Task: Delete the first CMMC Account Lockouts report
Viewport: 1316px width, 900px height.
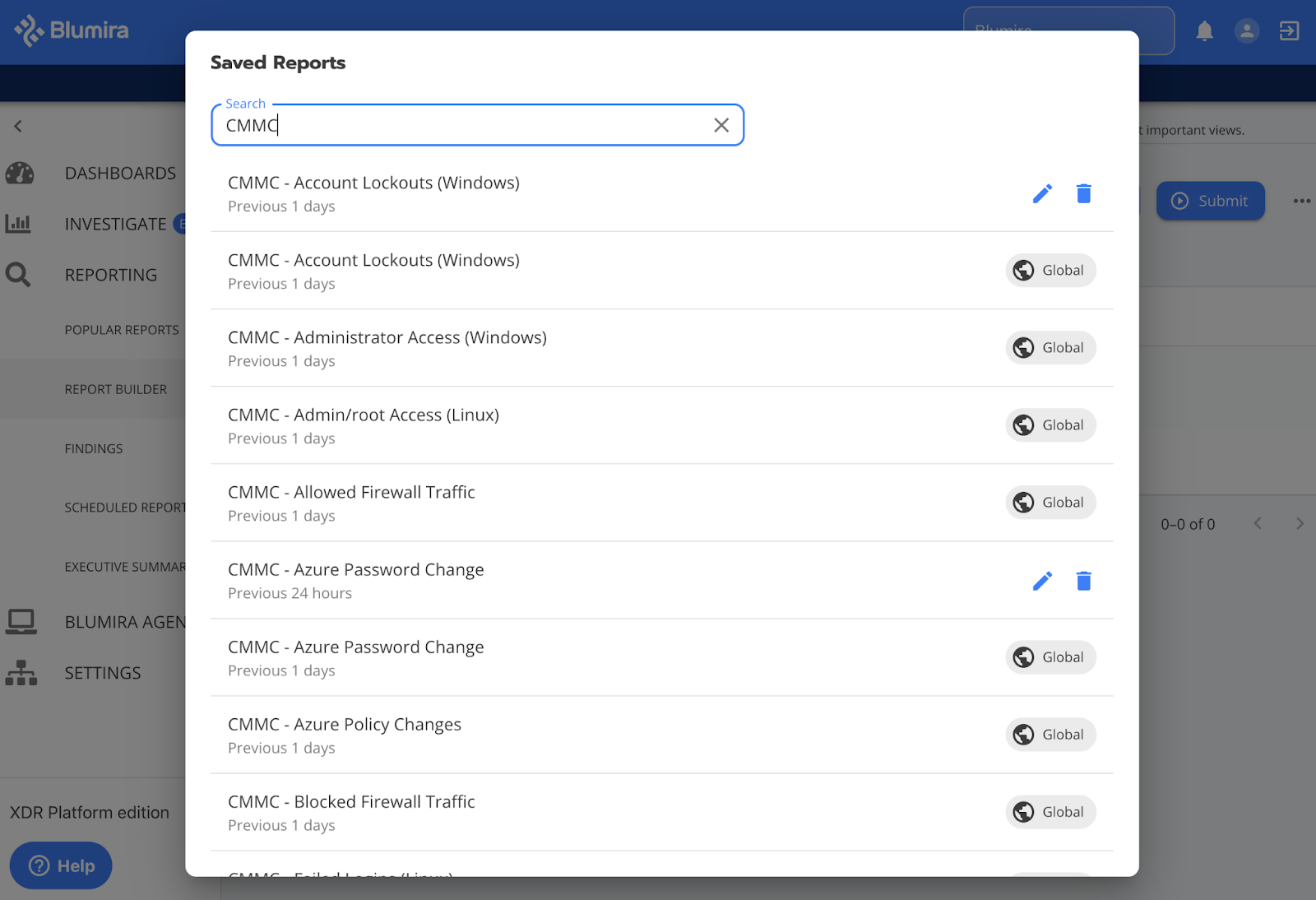Action: click(x=1083, y=194)
